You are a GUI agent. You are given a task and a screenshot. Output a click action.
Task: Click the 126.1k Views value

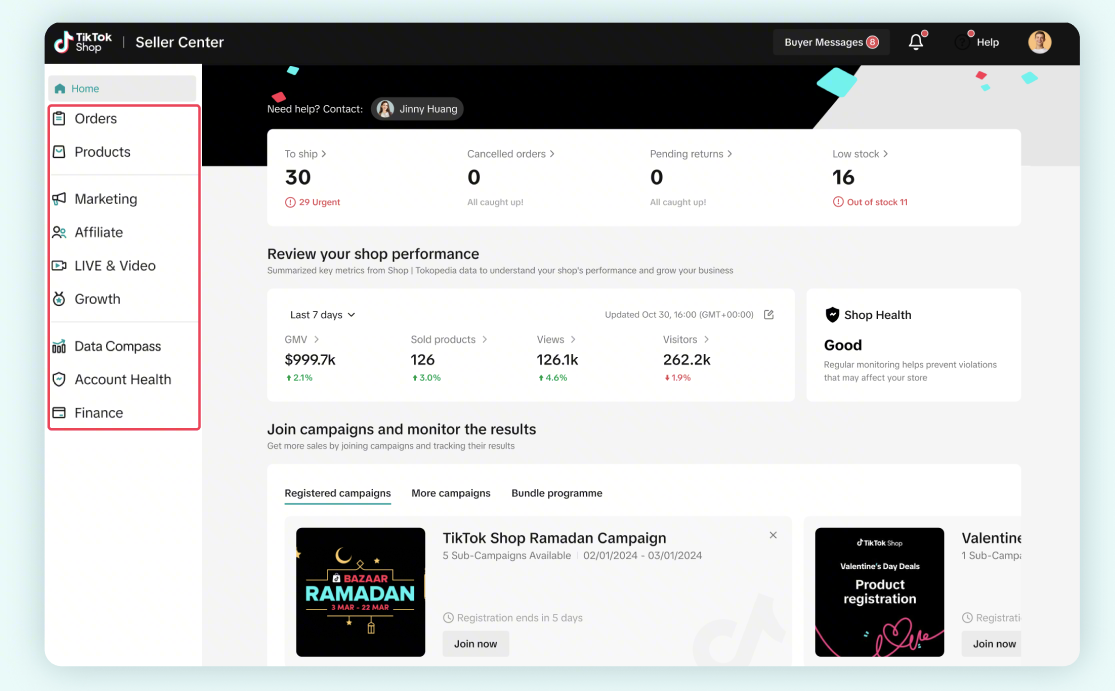pos(558,360)
